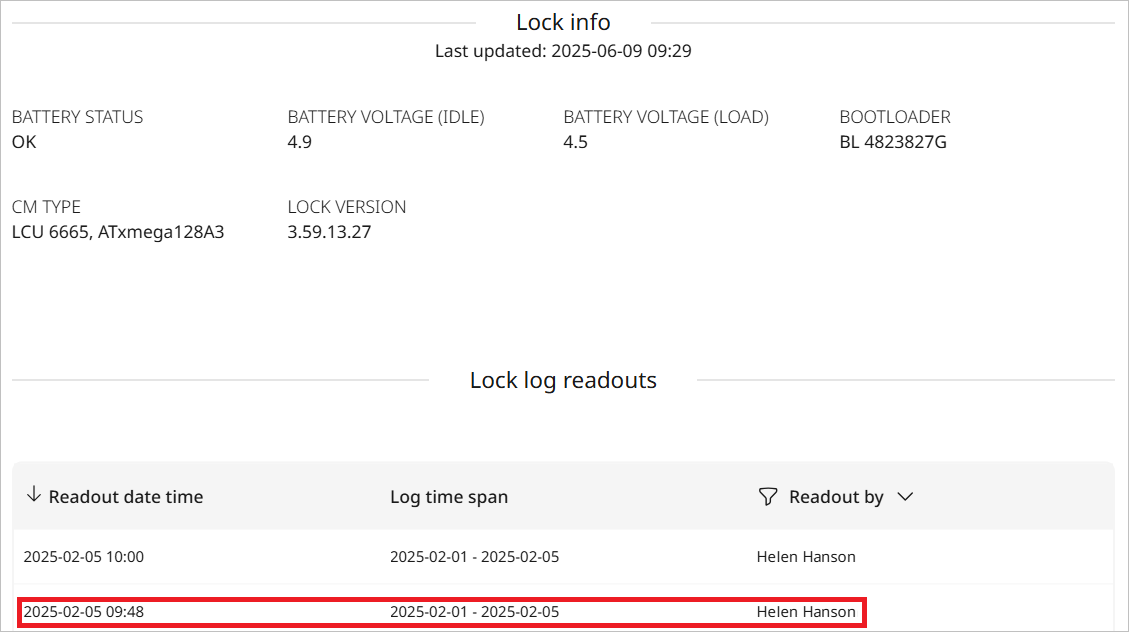The image size is (1129, 632).
Task: Expand the Readout by chevron dropdown
Action: (x=905, y=497)
